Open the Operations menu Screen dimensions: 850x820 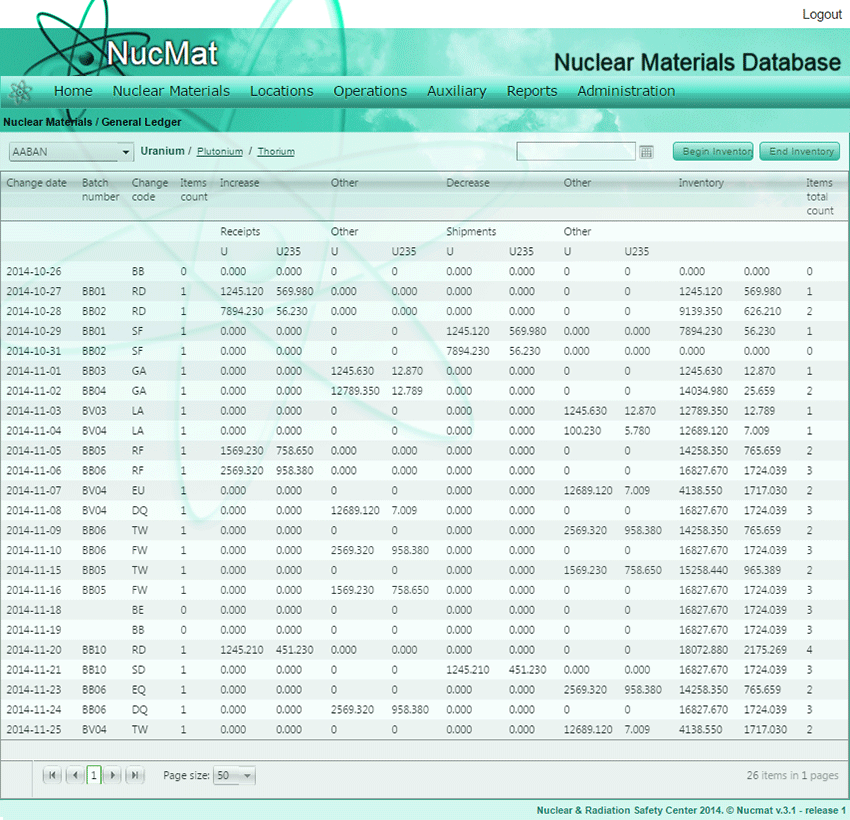click(x=370, y=91)
